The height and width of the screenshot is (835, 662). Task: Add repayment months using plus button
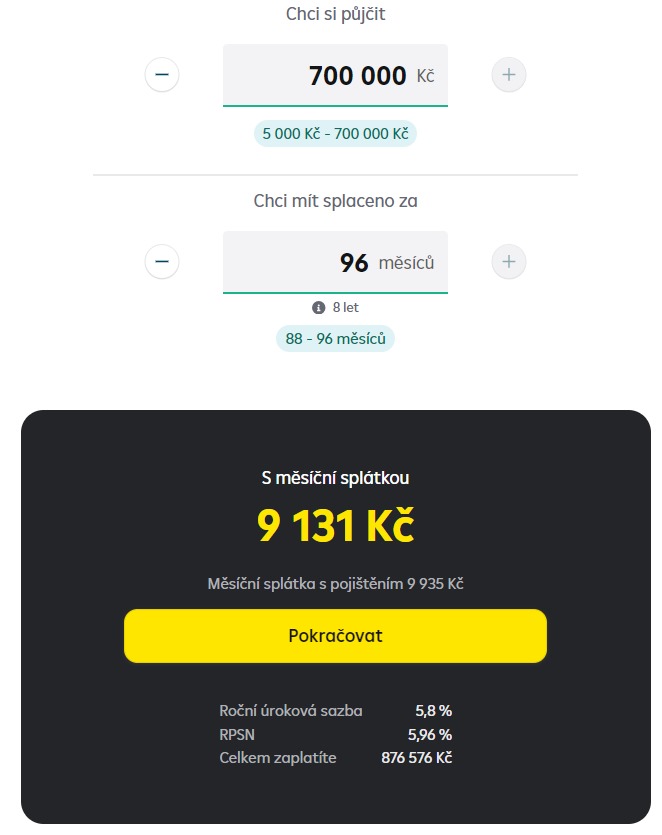click(509, 262)
